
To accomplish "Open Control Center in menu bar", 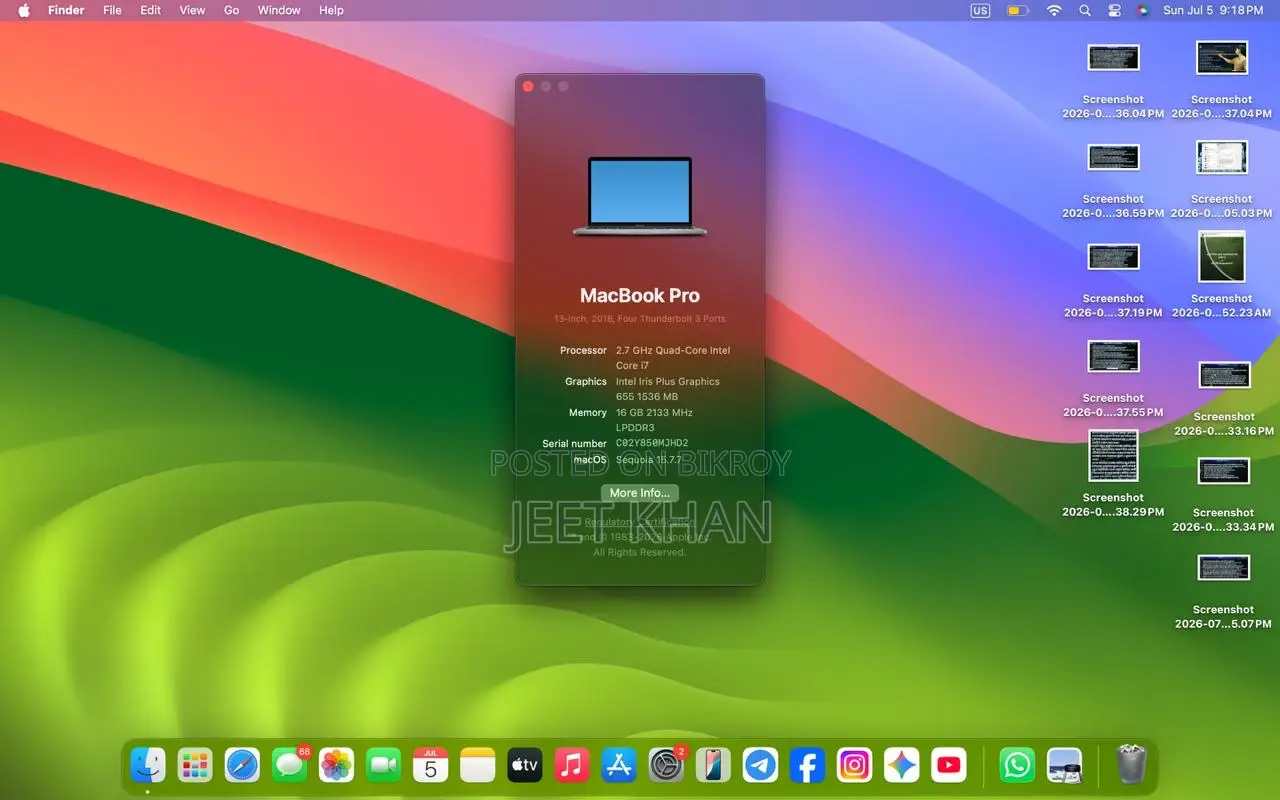I will (1115, 10).
